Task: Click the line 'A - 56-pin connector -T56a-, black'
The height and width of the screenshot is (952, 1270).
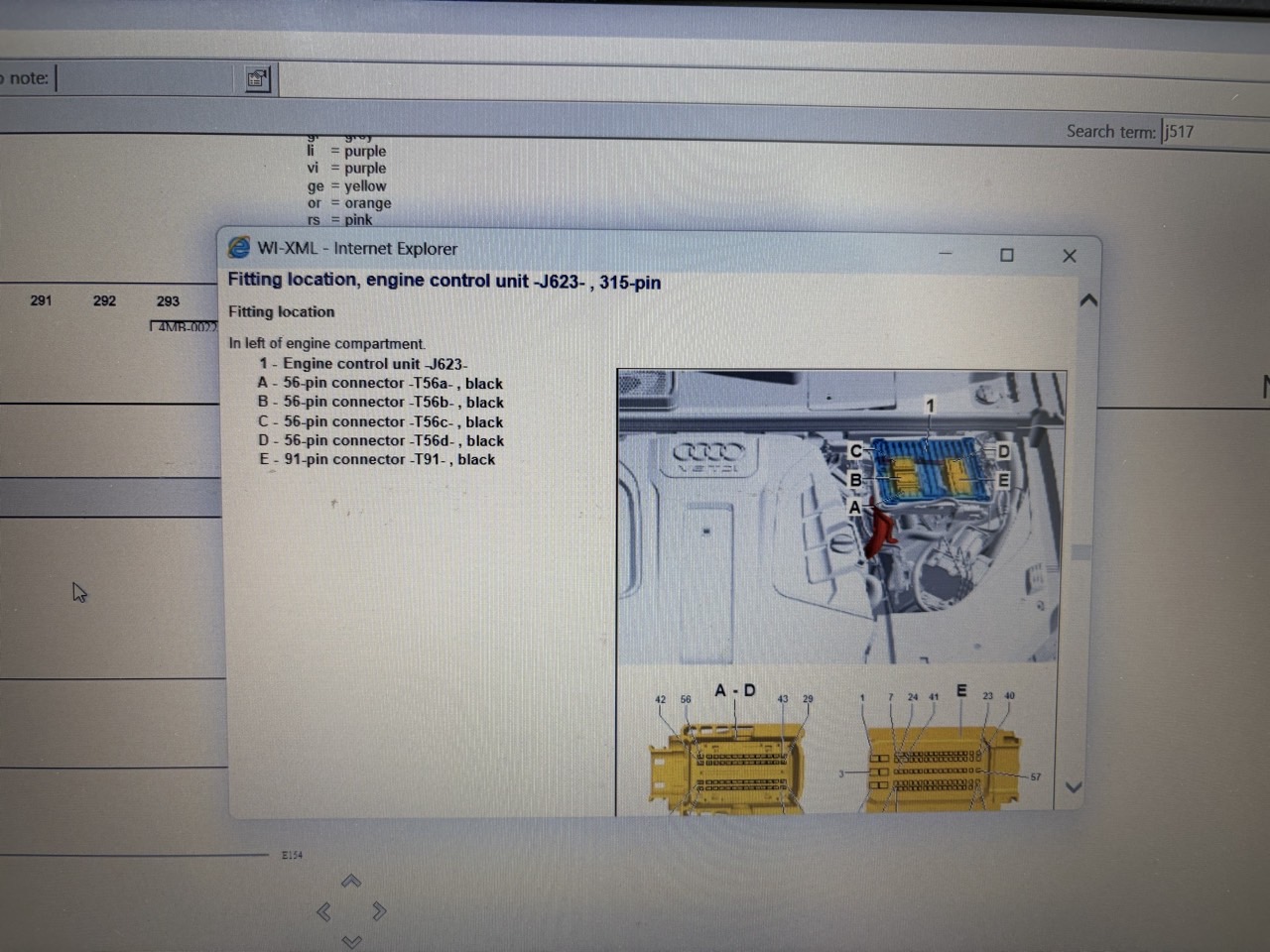Action: pyautogui.click(x=380, y=383)
